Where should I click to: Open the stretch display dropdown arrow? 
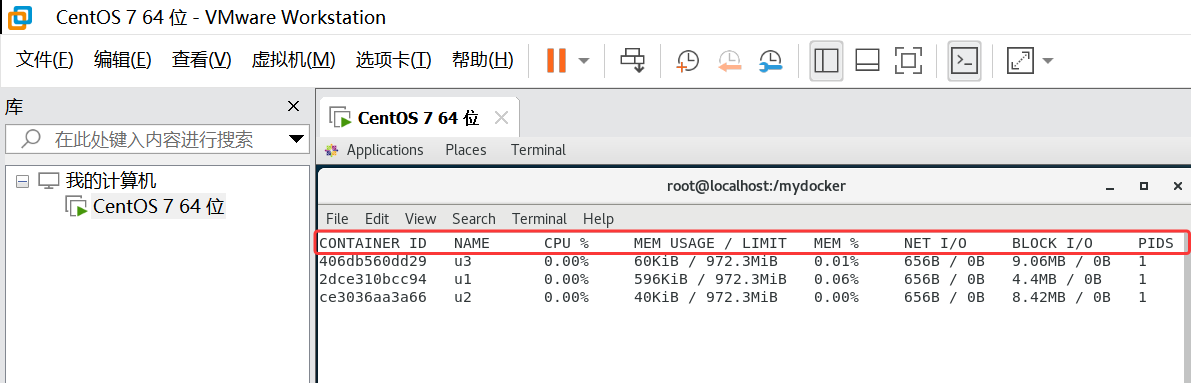point(1047,61)
